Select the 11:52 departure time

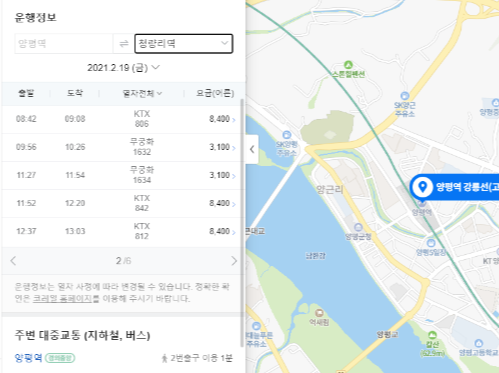[x=26, y=203]
